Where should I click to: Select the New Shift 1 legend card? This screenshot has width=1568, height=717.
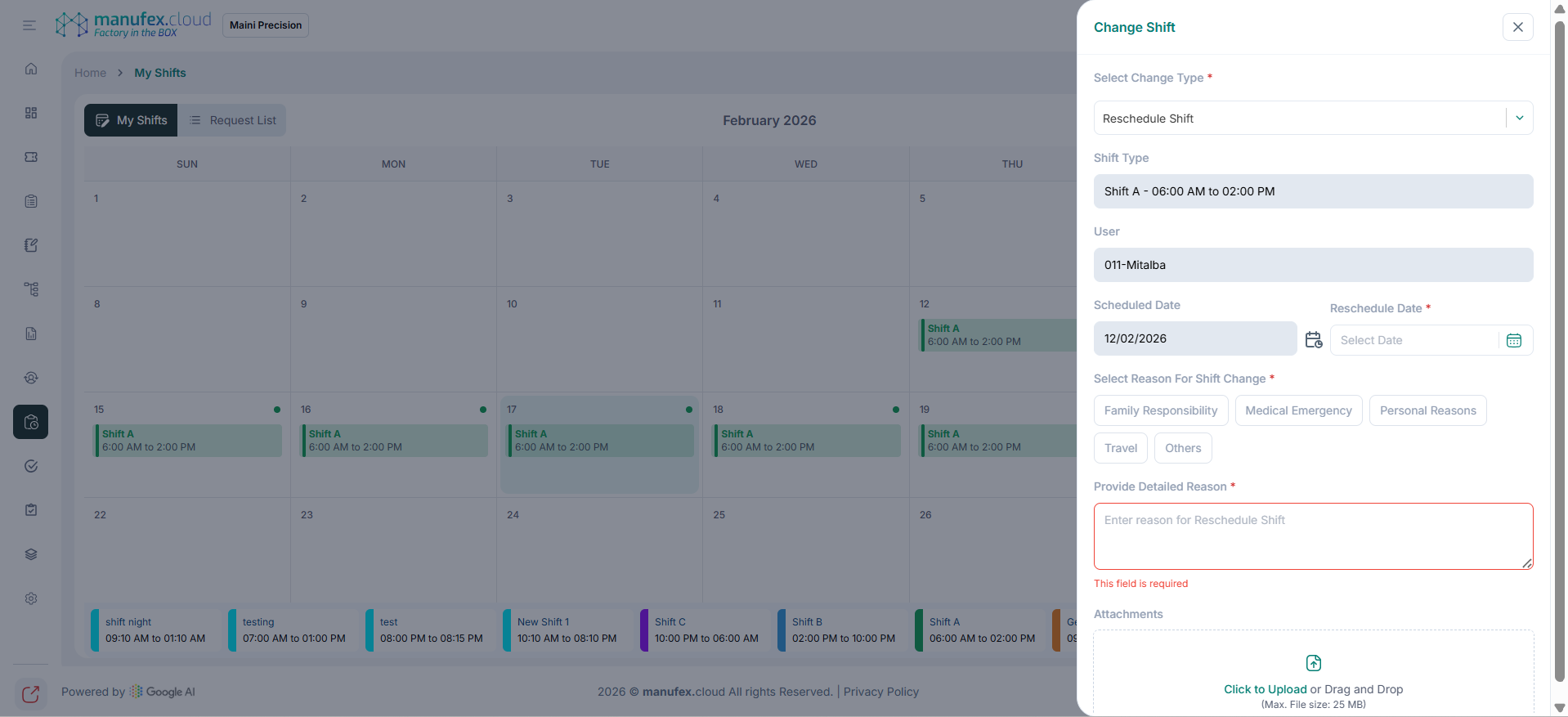coord(567,630)
